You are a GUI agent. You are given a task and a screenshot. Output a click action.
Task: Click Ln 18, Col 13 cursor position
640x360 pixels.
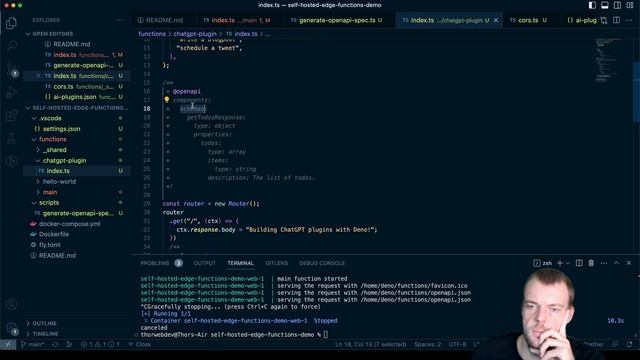tap(371, 344)
